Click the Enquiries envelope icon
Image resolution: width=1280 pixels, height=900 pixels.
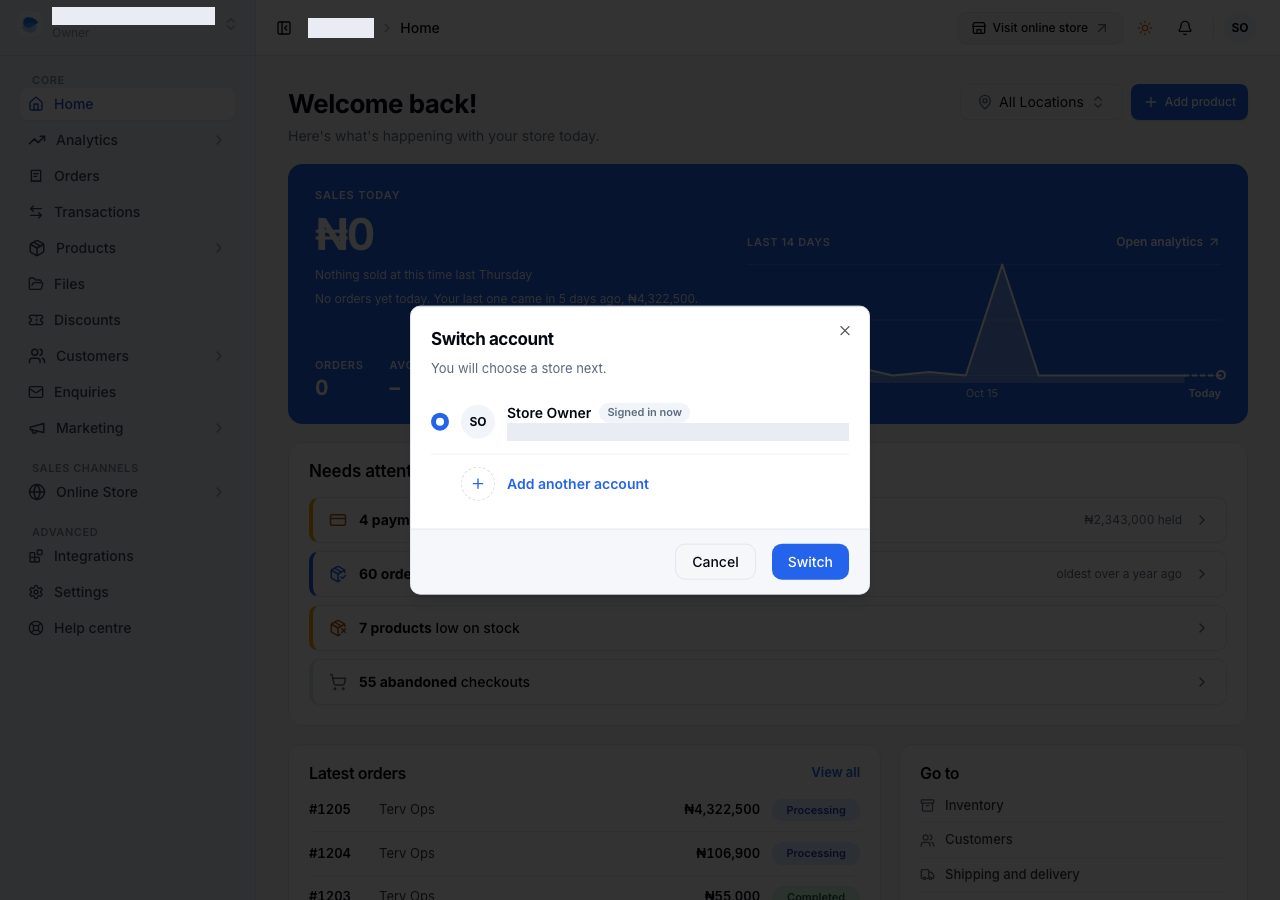pos(36,392)
